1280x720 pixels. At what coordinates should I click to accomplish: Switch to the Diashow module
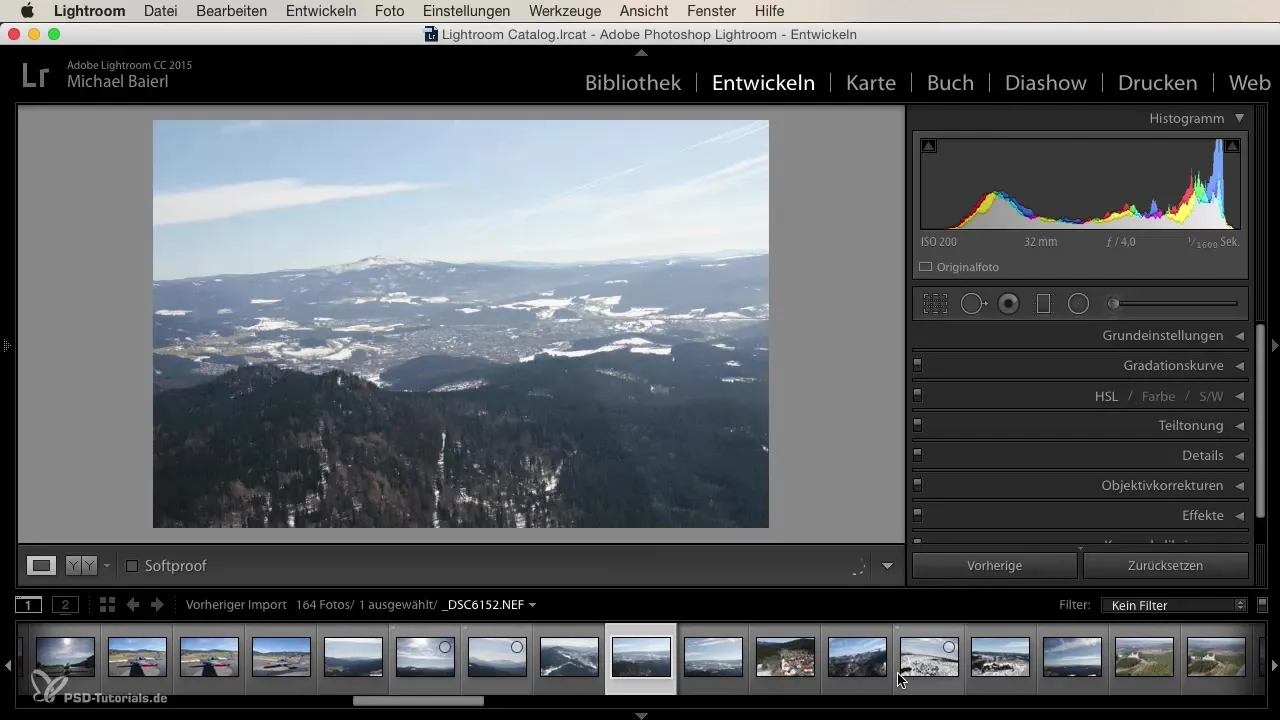1046,83
